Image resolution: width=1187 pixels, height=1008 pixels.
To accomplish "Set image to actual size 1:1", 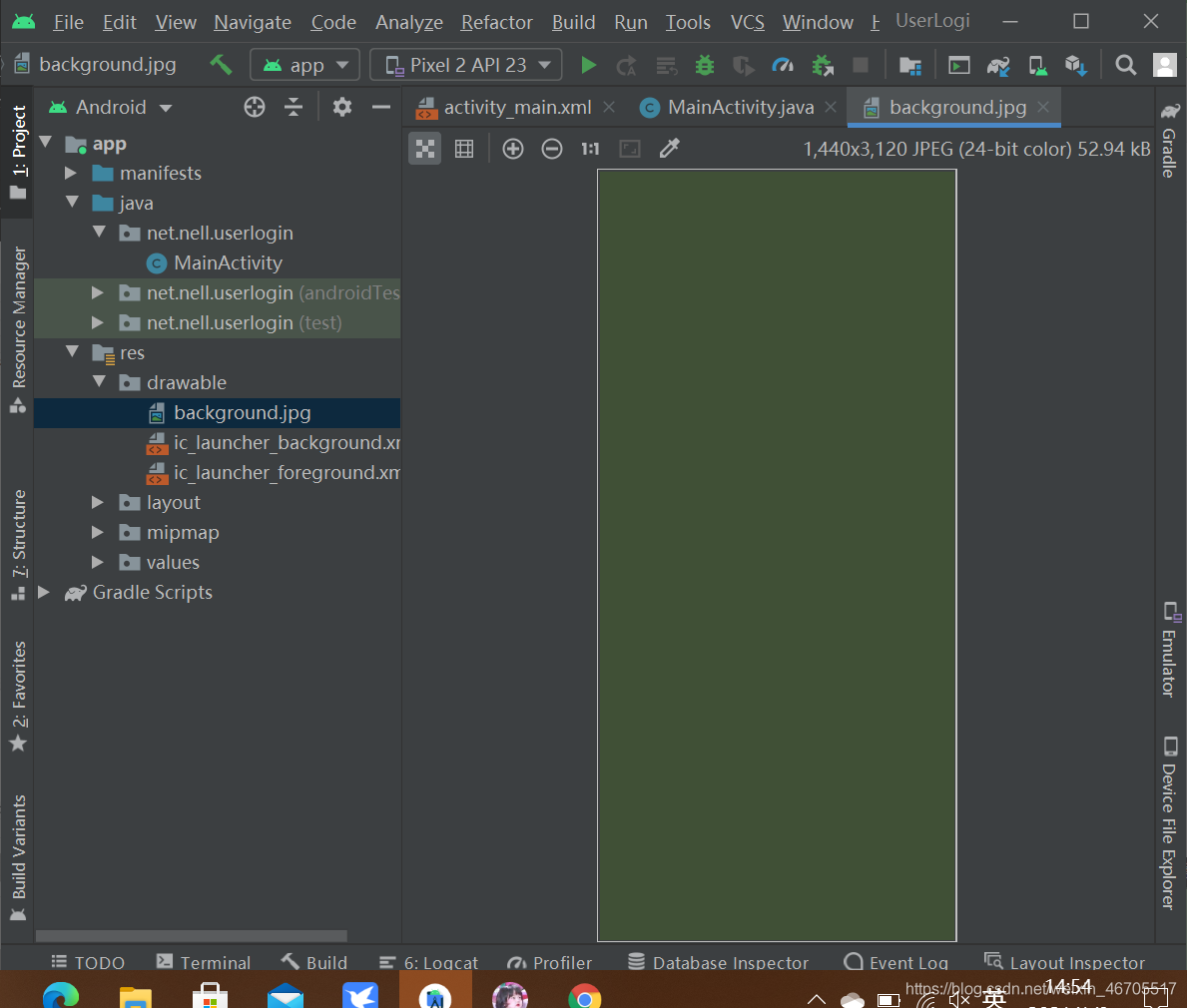I will (590, 149).
